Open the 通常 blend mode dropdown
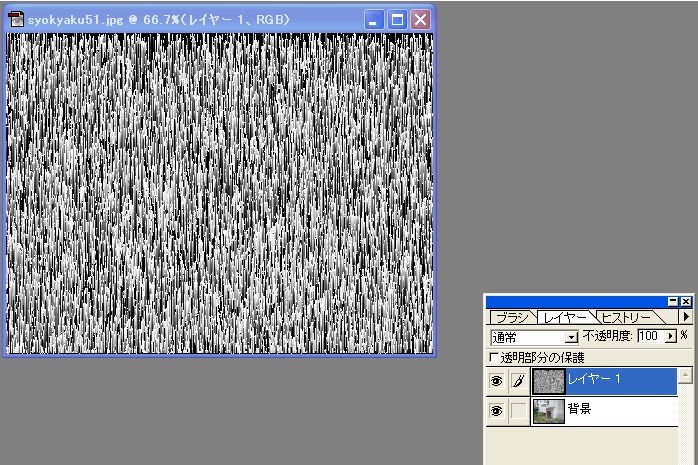This screenshot has height=465, width=698. [x=572, y=338]
